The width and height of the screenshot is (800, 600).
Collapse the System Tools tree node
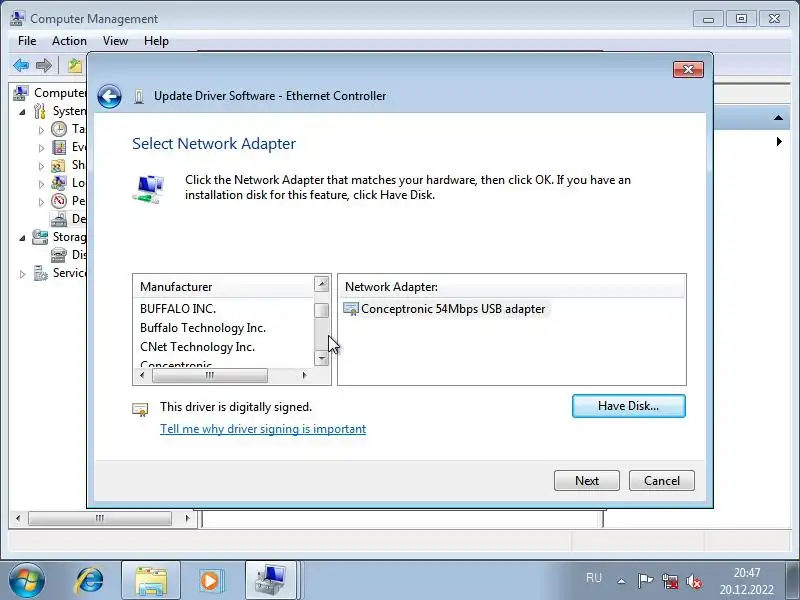point(22,112)
